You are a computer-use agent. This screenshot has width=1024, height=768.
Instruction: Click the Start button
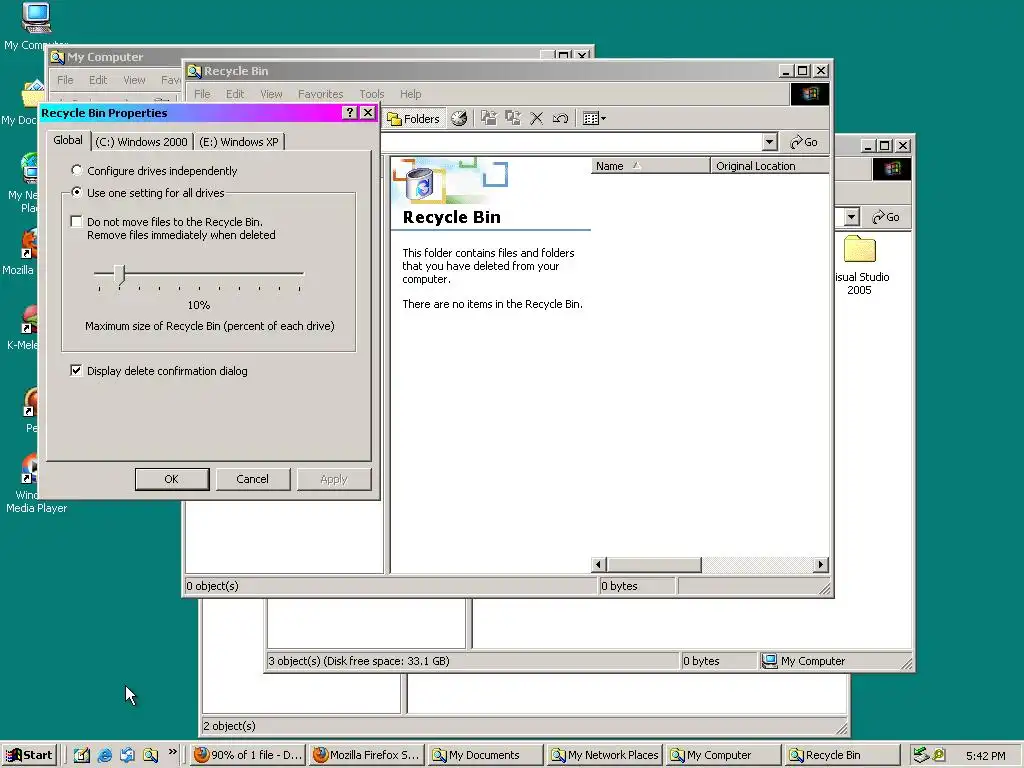pos(29,755)
